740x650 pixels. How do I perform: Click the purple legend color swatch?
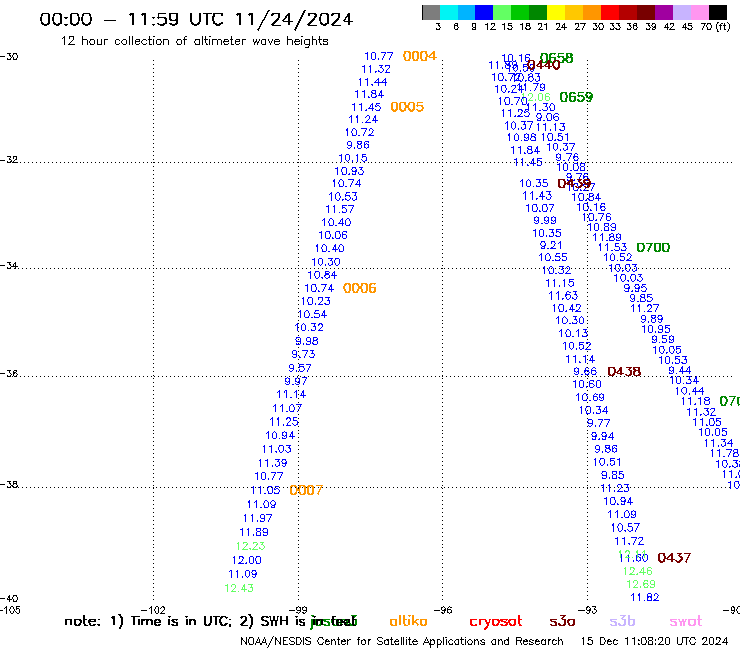click(662, 12)
